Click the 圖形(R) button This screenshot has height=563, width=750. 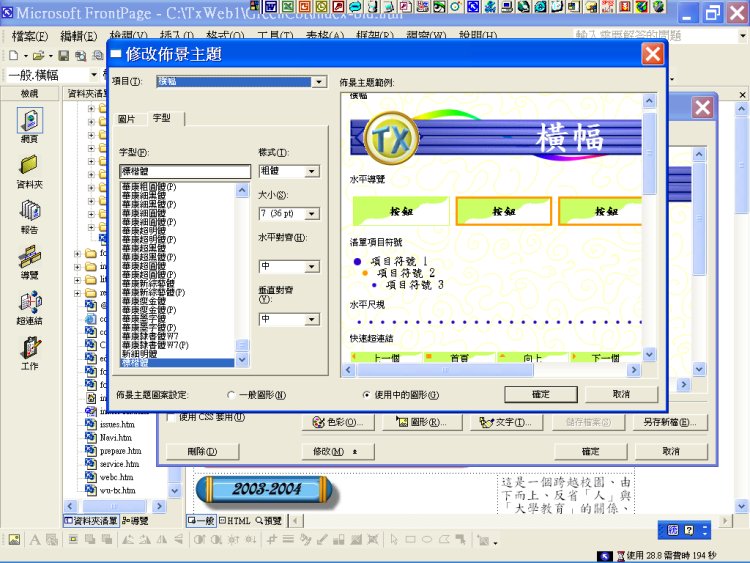pyautogui.click(x=422, y=422)
